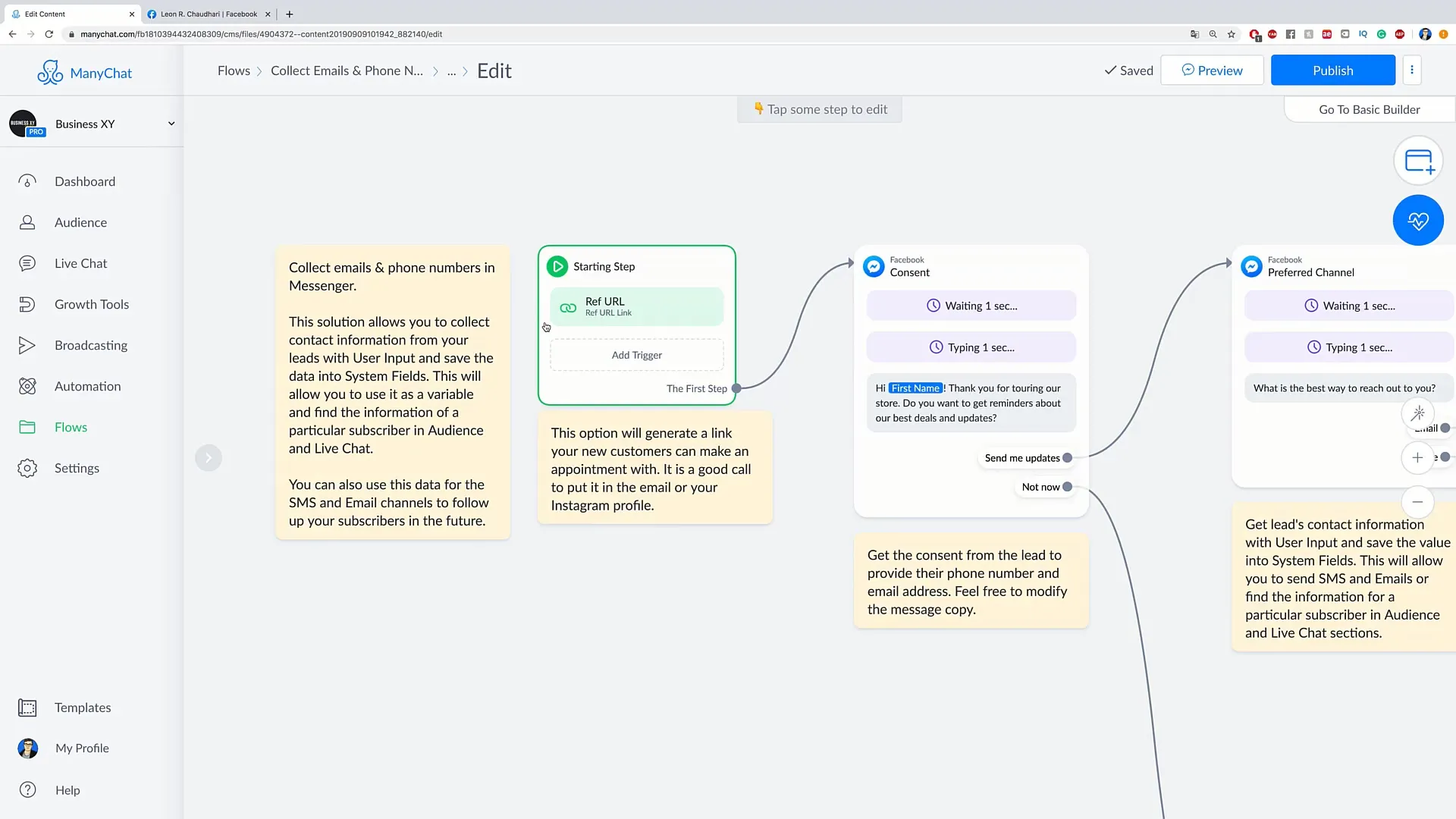Click the Ref URL Link input field
The height and width of the screenshot is (819, 1456).
point(637,307)
